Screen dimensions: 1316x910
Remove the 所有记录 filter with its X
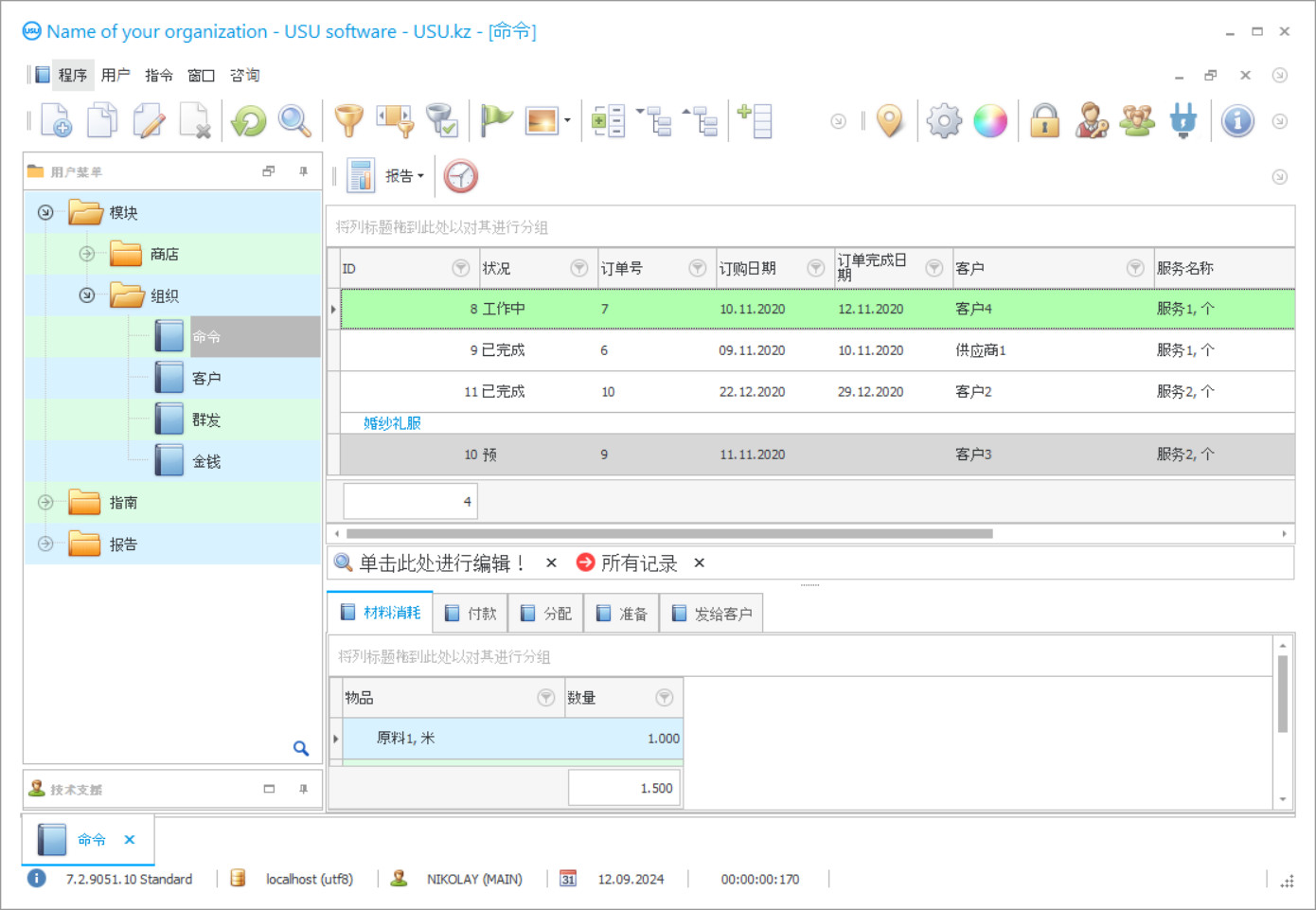click(699, 562)
